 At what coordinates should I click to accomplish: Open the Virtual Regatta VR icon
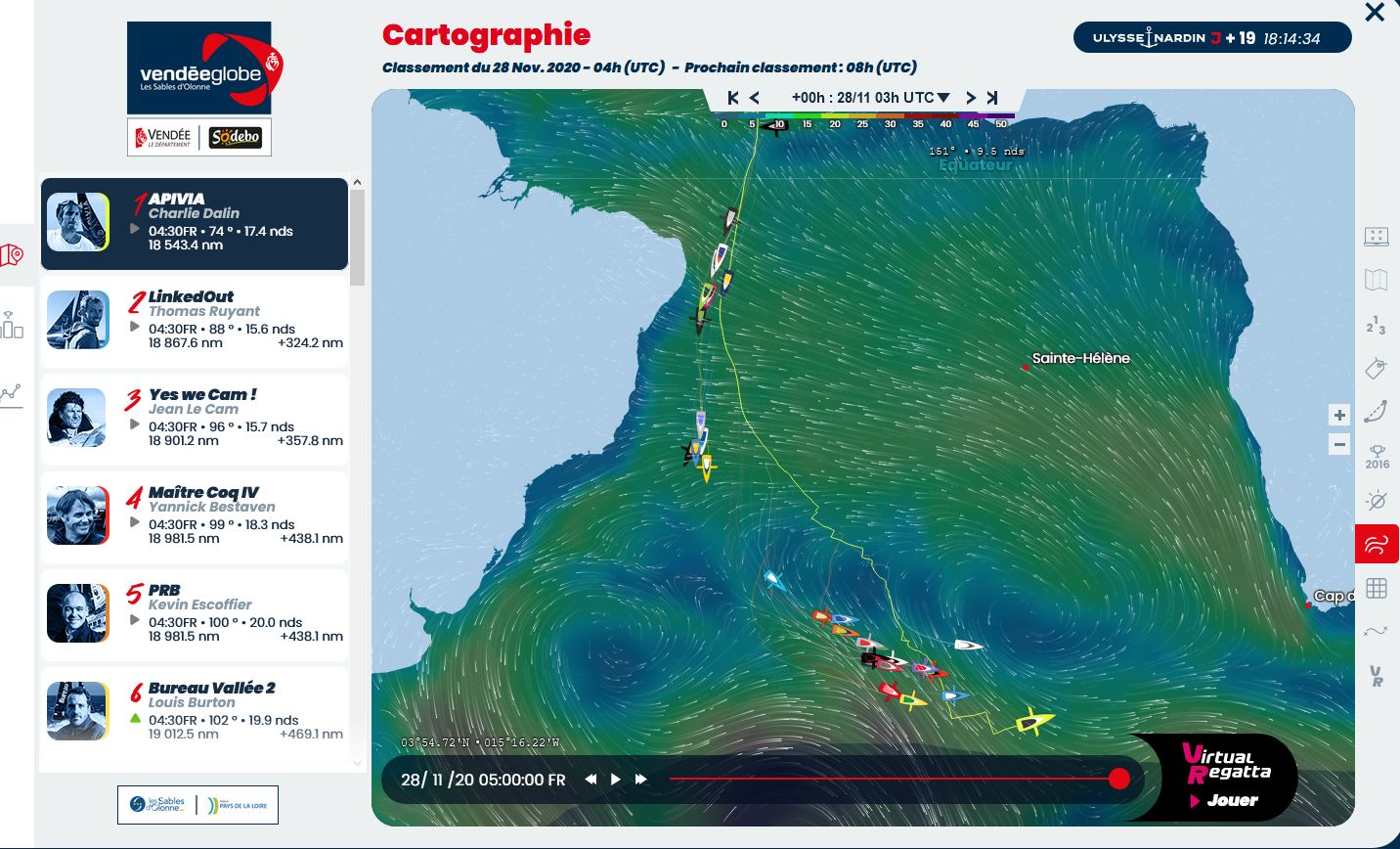[x=1377, y=675]
